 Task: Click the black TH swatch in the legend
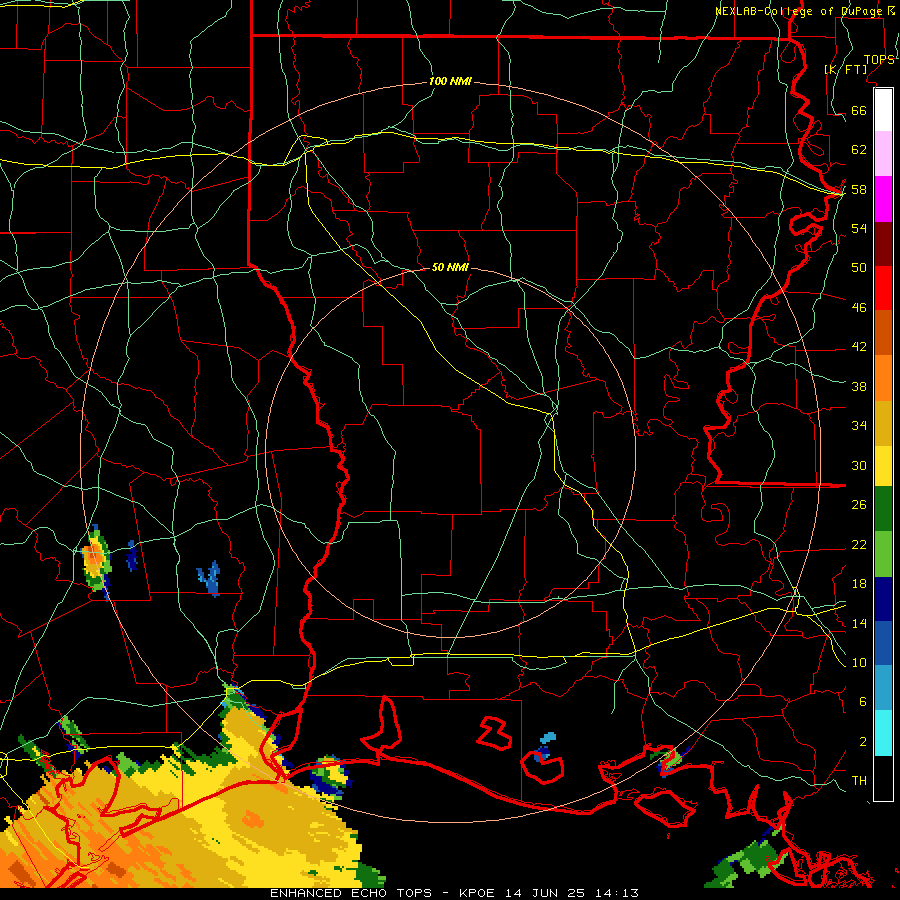(883, 778)
